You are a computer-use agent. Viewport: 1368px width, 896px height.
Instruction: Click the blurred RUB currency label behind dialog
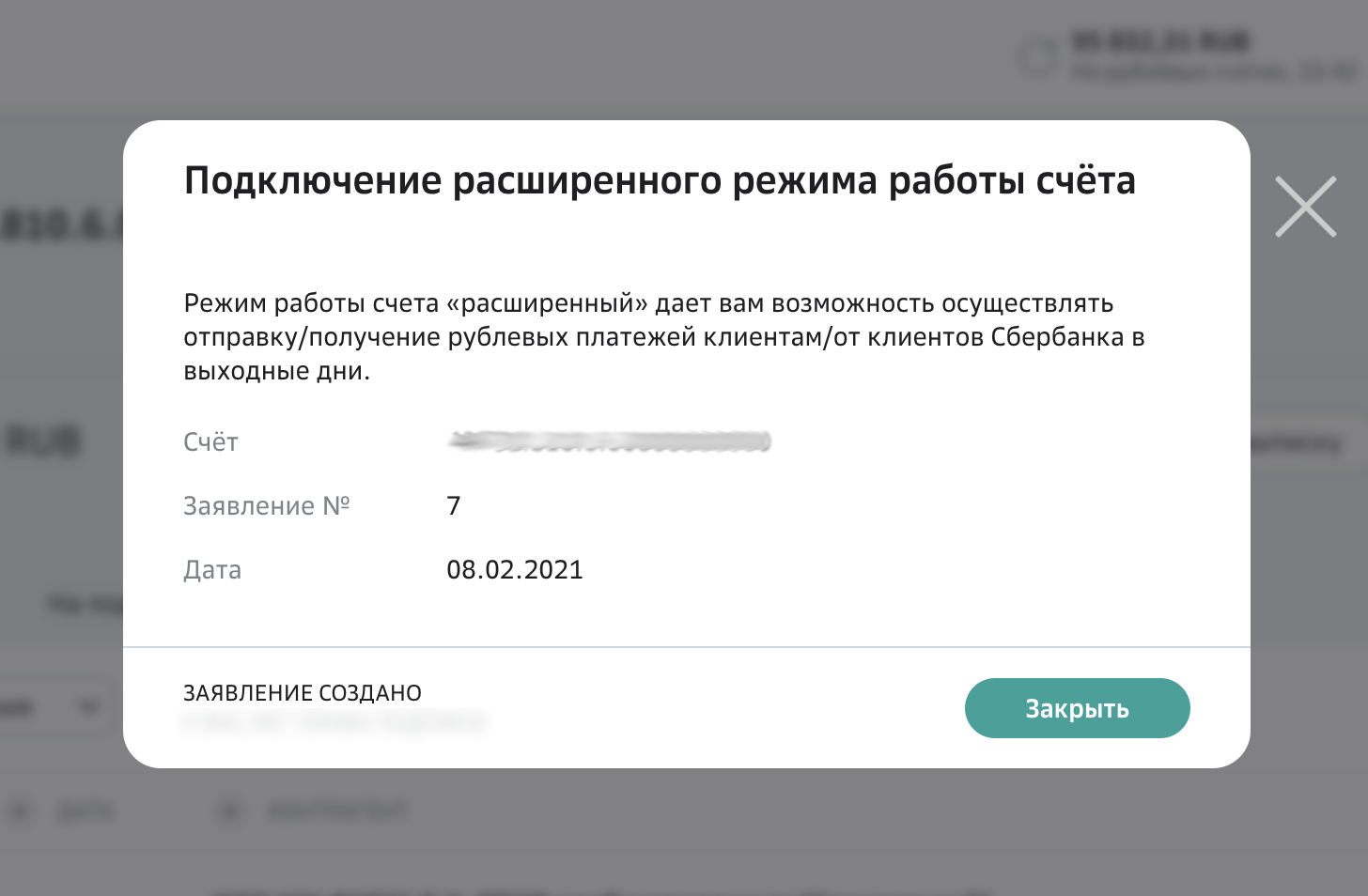pos(45,440)
